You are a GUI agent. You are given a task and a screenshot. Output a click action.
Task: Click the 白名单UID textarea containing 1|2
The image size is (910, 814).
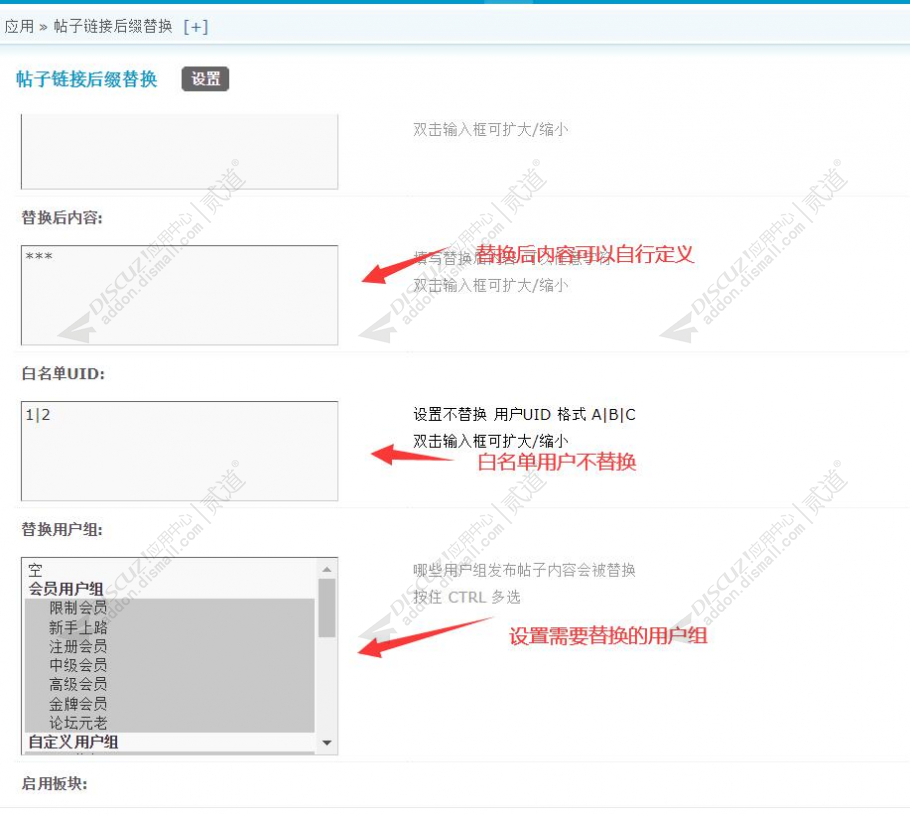coord(179,451)
